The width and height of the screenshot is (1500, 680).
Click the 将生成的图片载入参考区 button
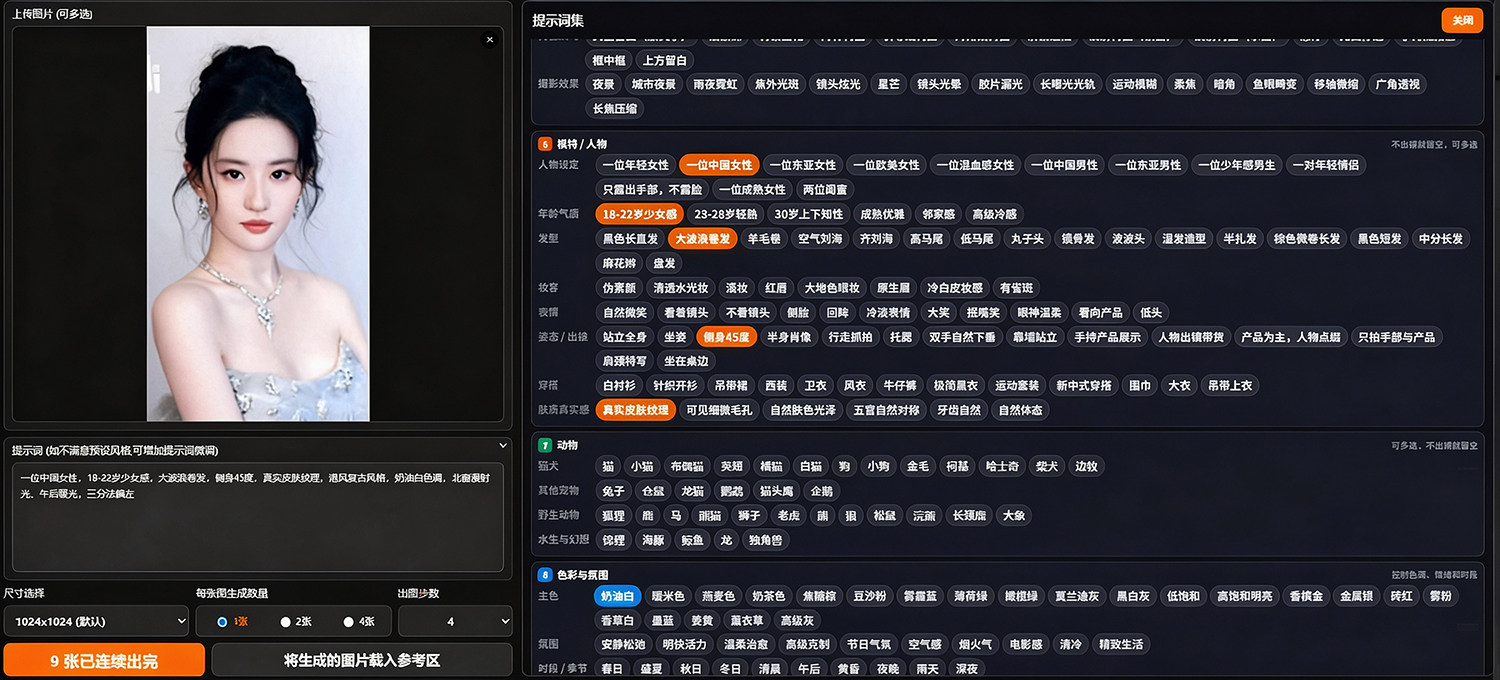362,660
